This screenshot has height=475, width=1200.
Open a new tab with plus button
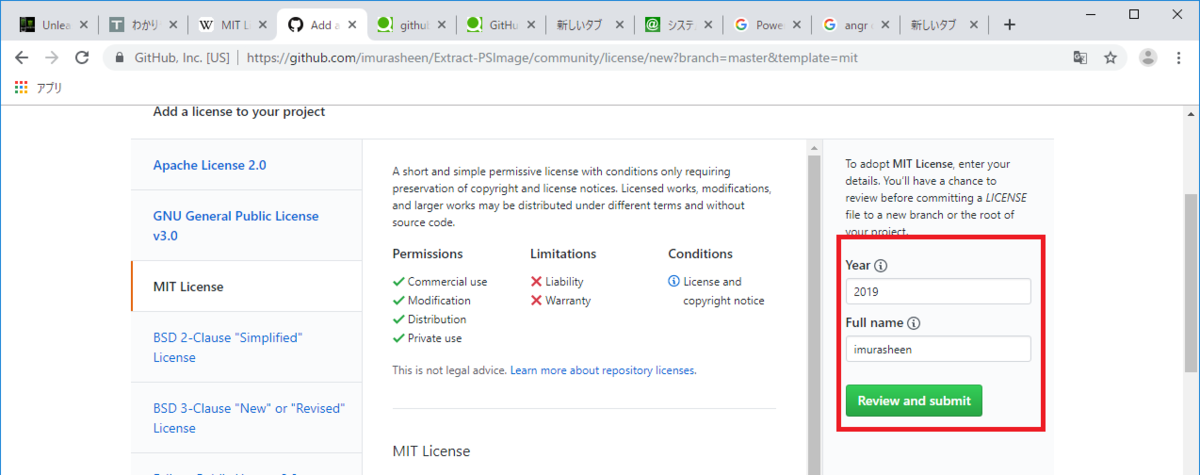point(1009,24)
